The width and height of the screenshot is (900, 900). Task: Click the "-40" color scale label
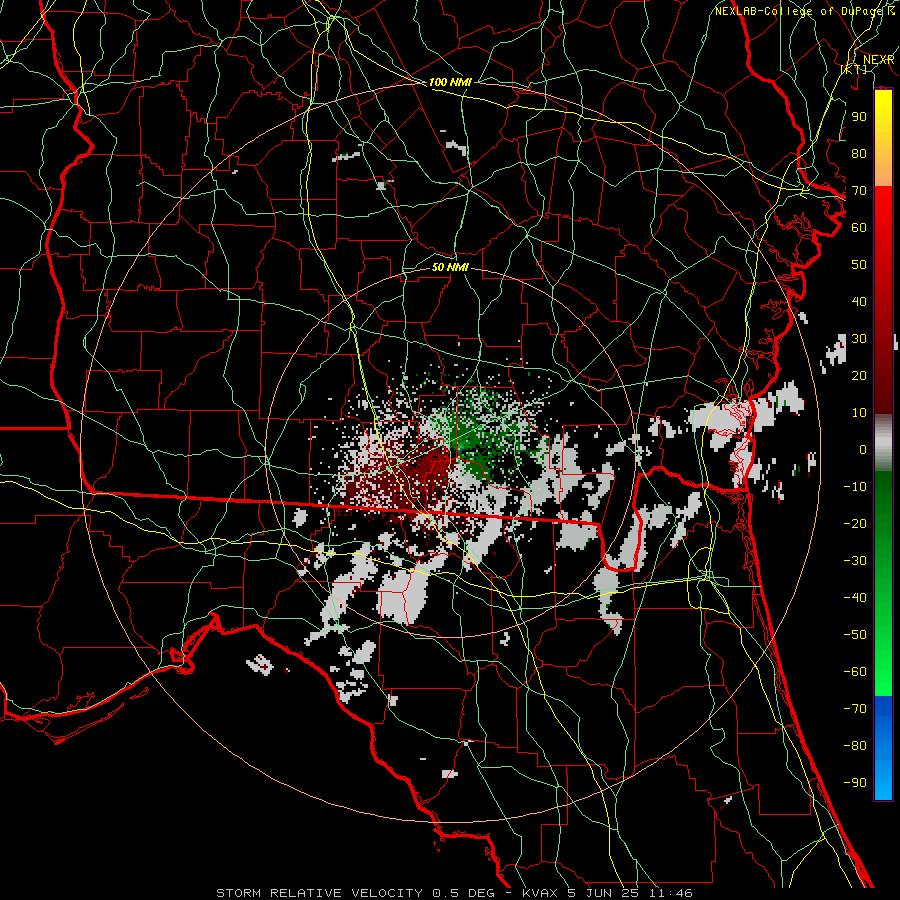(x=855, y=598)
